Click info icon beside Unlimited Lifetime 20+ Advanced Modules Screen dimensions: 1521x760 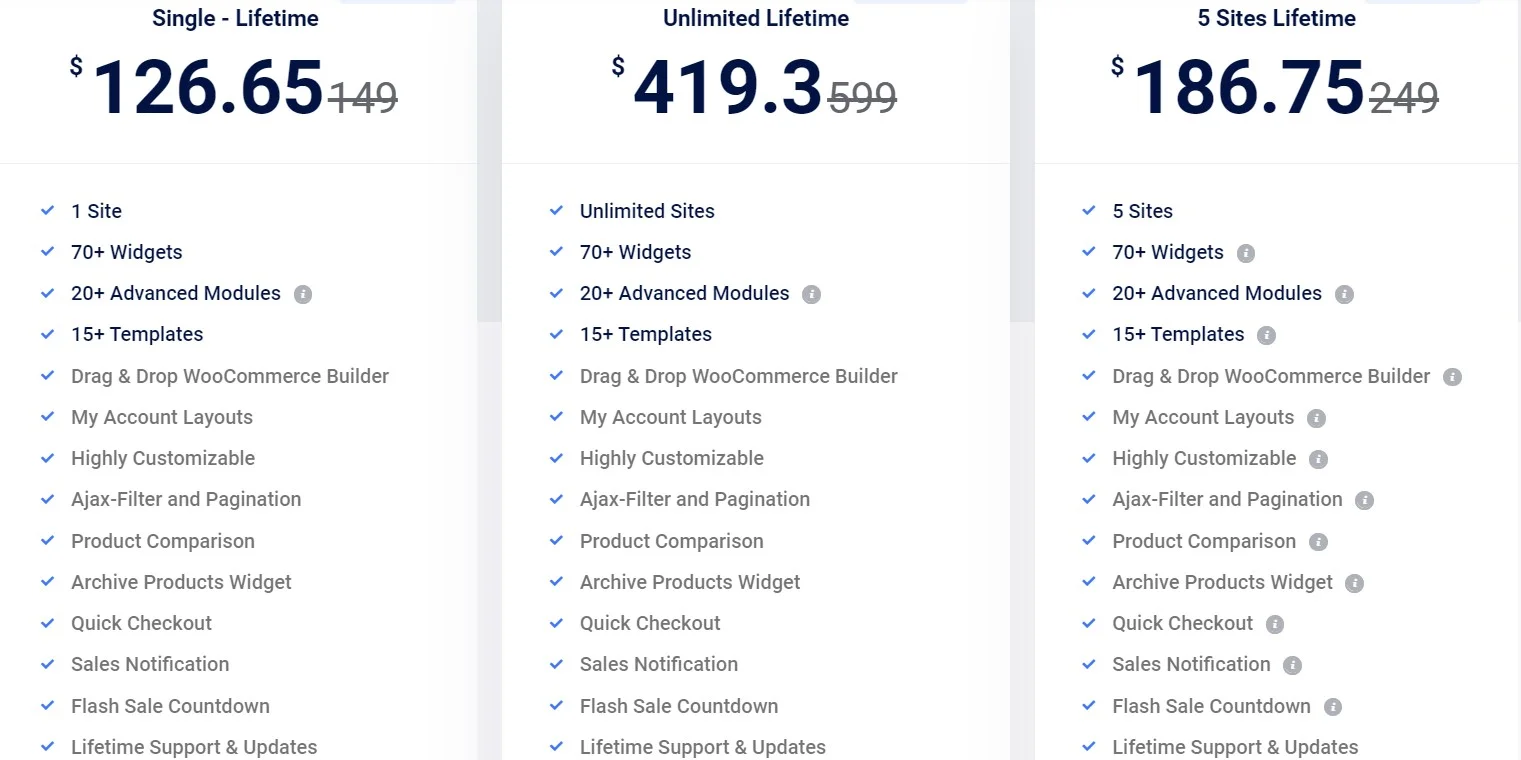pyautogui.click(x=812, y=295)
